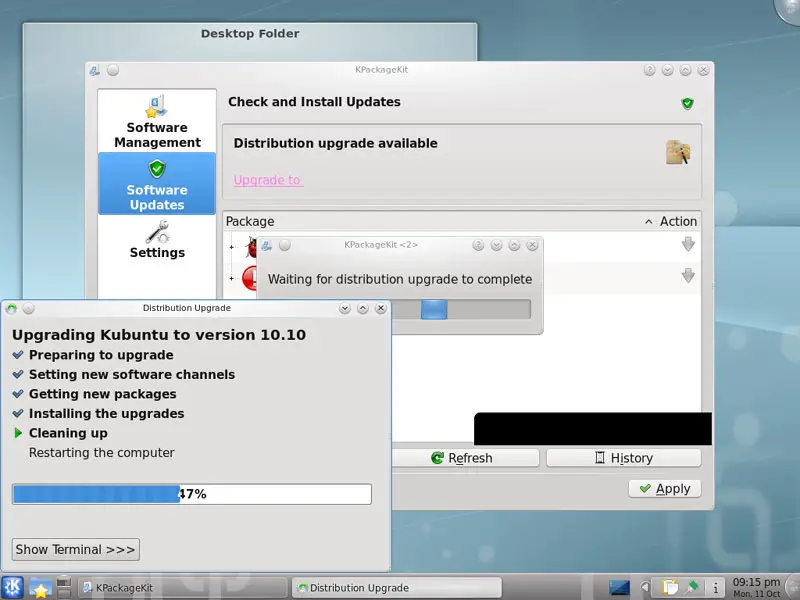Expand the ladybug package group row

click(232, 247)
